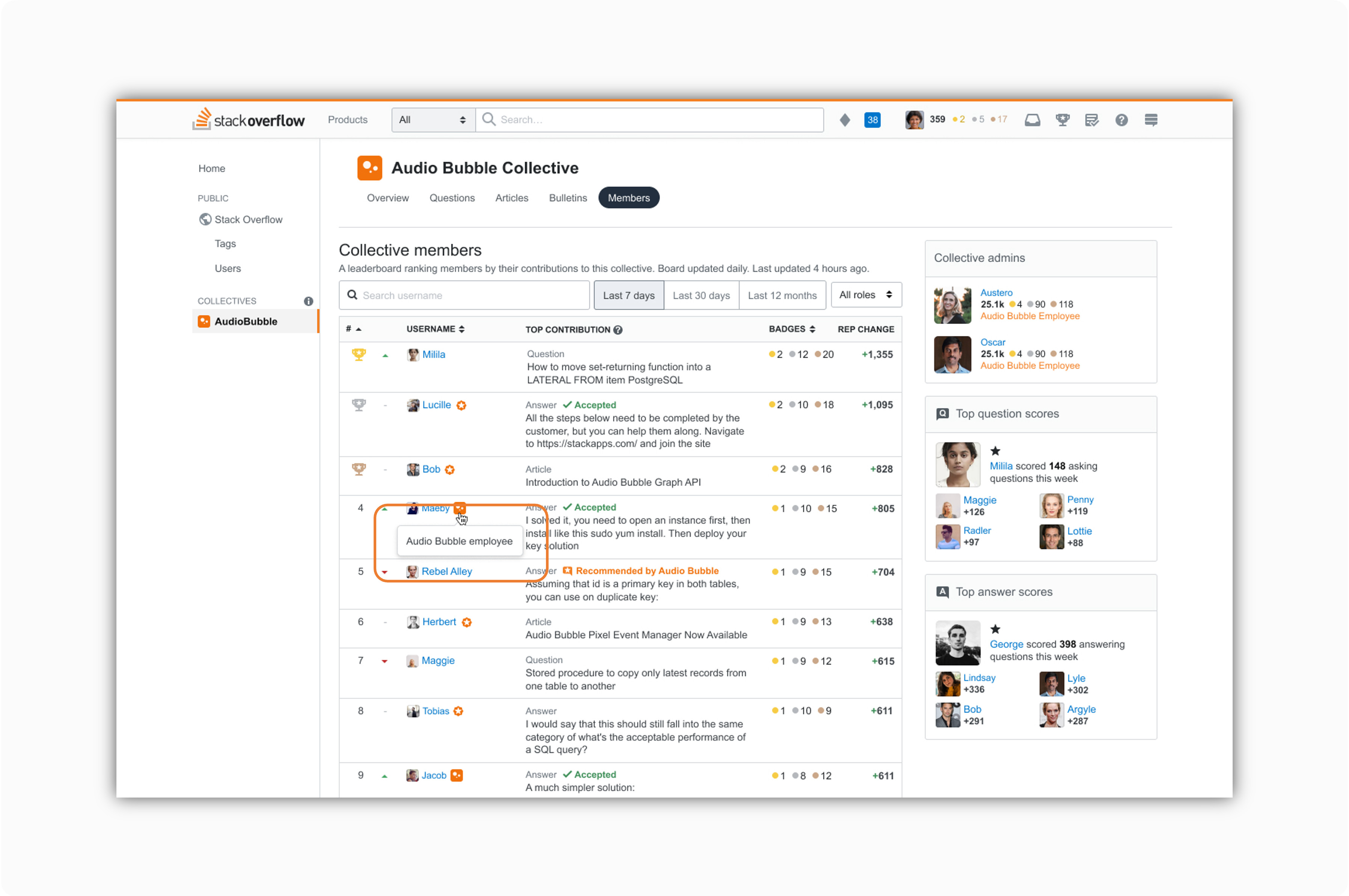
Task: Click the info icon next to COLLECTIVES
Action: (309, 301)
